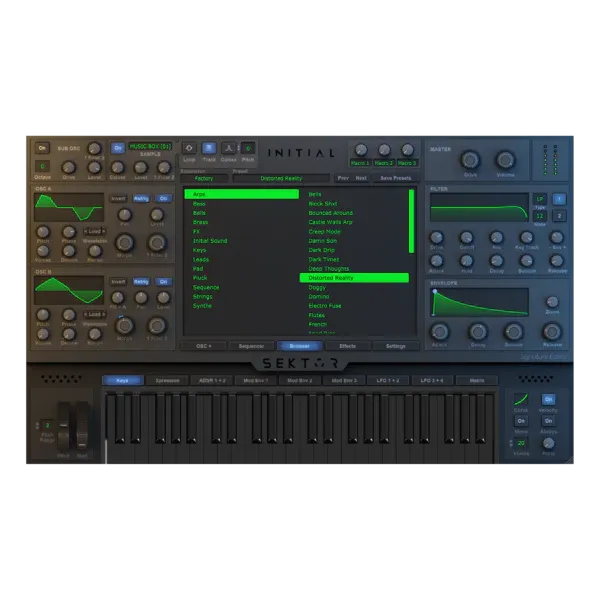Select filter slot 1 button
Viewport: 600px width, 600px height.
559,199
